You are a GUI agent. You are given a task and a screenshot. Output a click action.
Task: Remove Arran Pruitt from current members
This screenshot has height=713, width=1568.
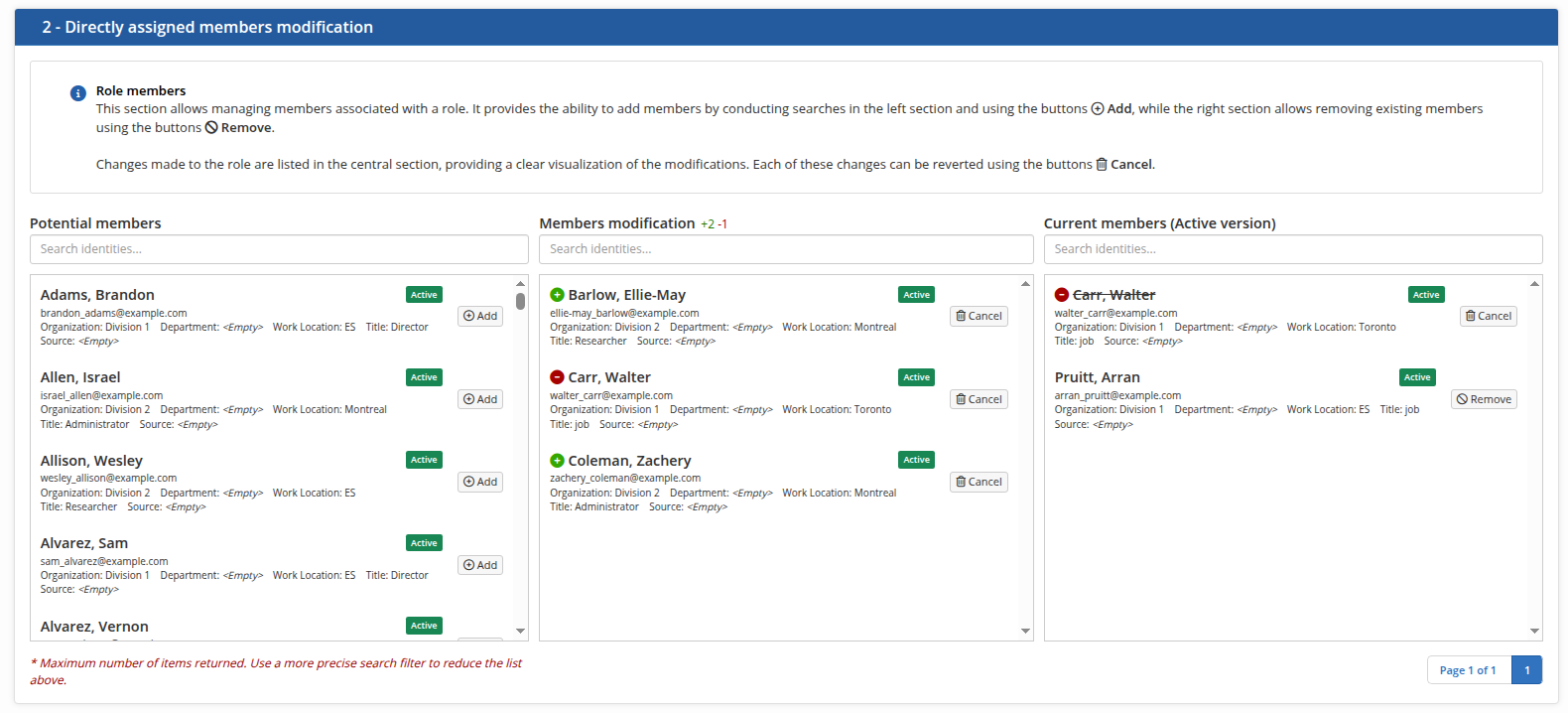click(1484, 399)
